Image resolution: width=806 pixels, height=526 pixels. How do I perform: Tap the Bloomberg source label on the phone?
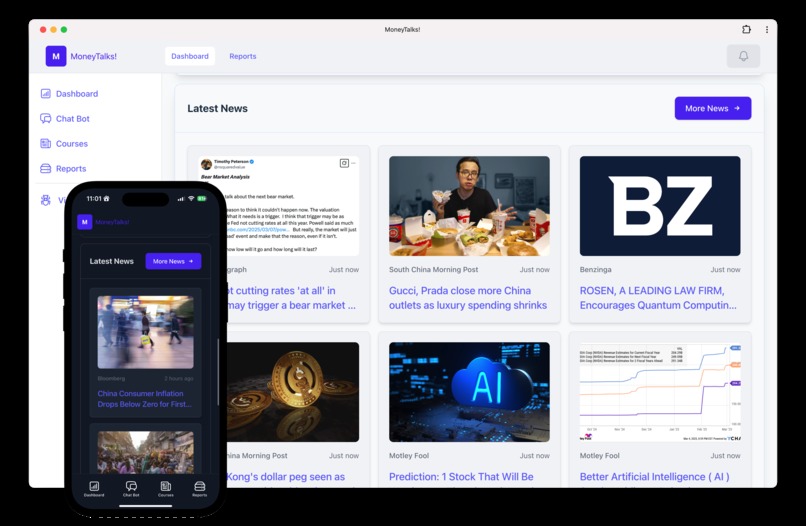coord(111,378)
